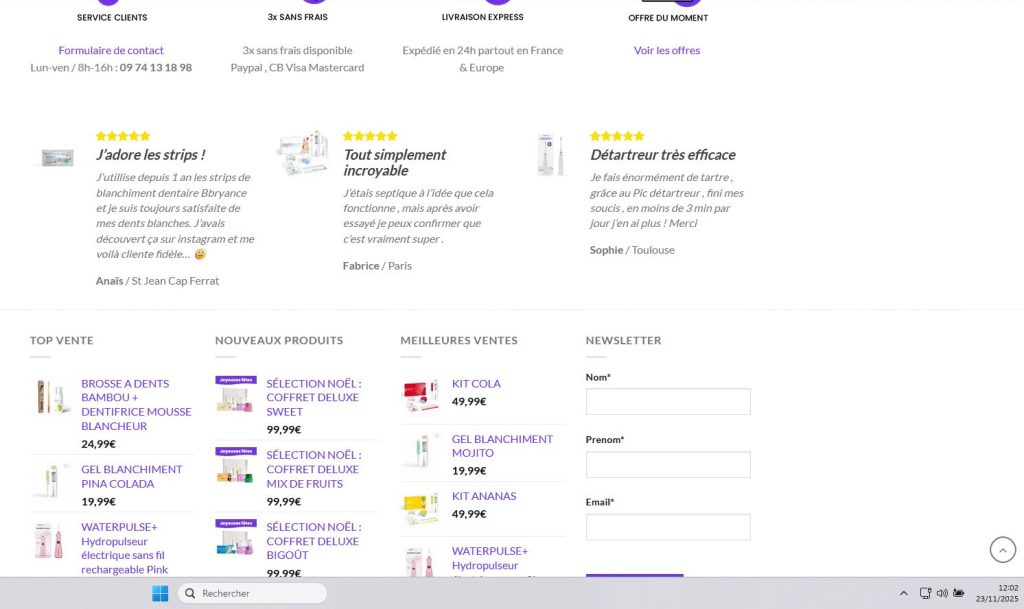
Task: Click the taskbar Rechercher search box
Action: (253, 593)
